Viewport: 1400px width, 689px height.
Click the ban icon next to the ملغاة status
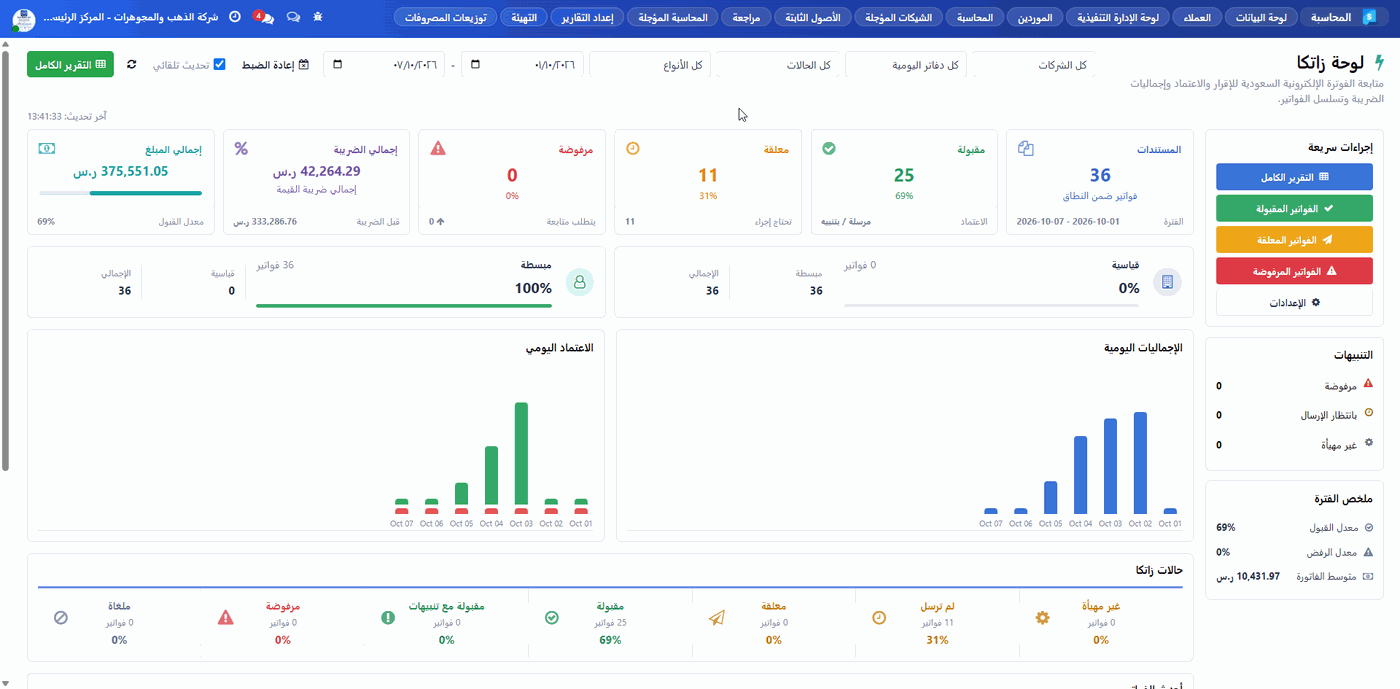(x=61, y=618)
